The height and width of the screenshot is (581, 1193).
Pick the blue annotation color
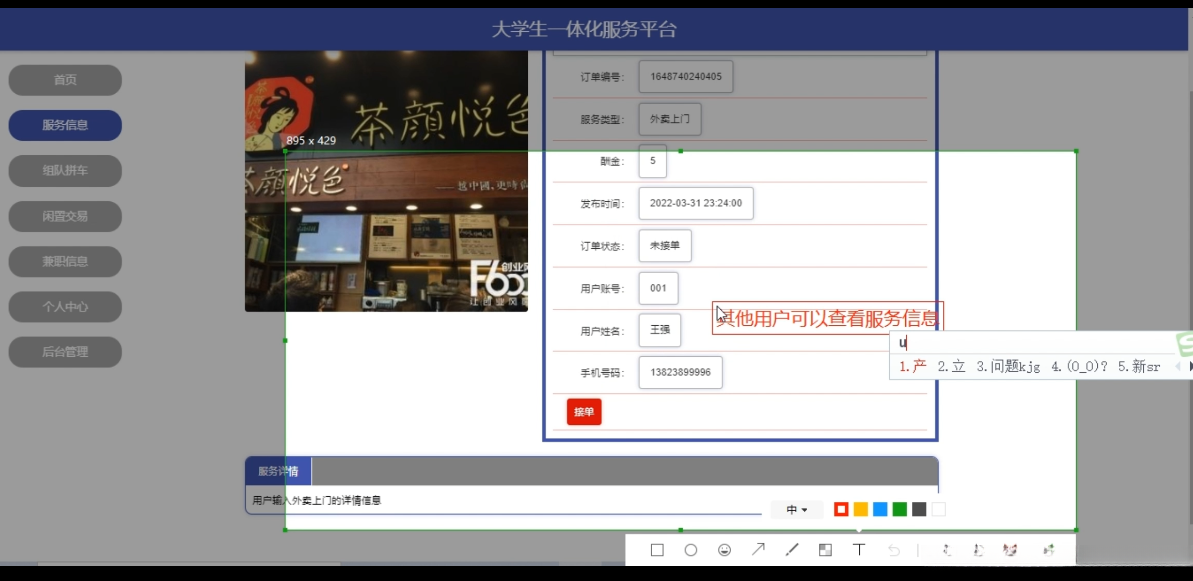pos(881,510)
